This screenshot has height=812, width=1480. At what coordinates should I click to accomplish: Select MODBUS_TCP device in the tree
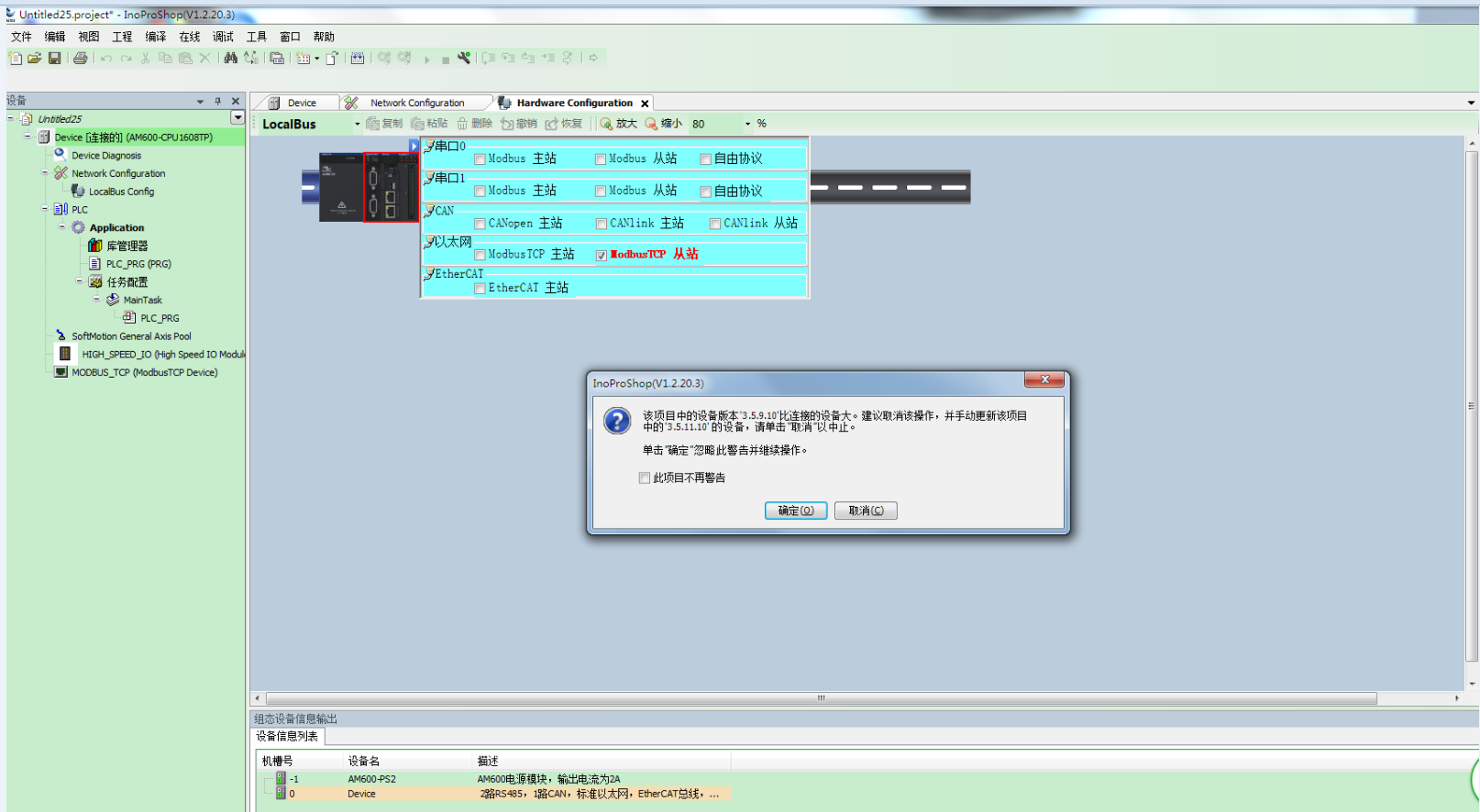[144, 372]
